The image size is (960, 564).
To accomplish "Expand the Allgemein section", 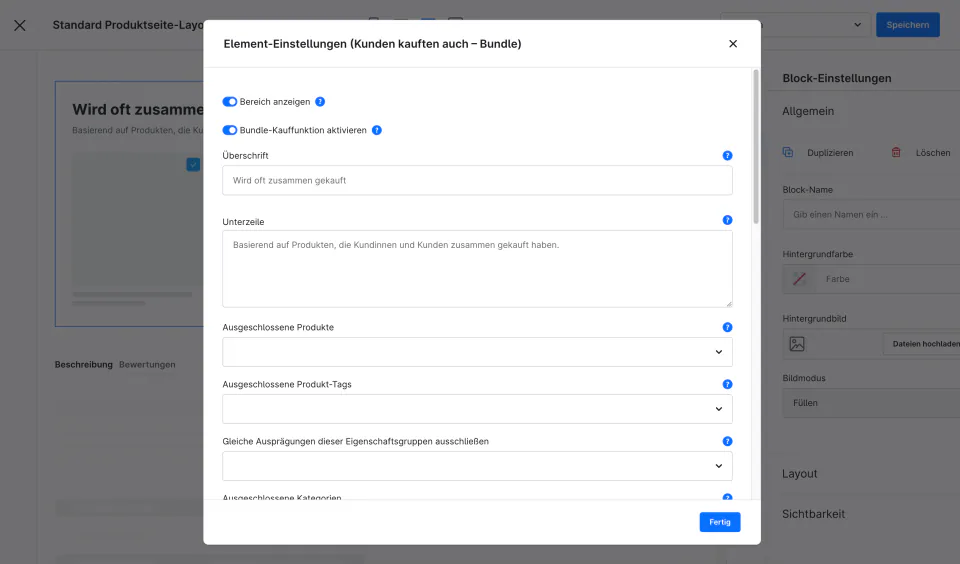I will [808, 111].
